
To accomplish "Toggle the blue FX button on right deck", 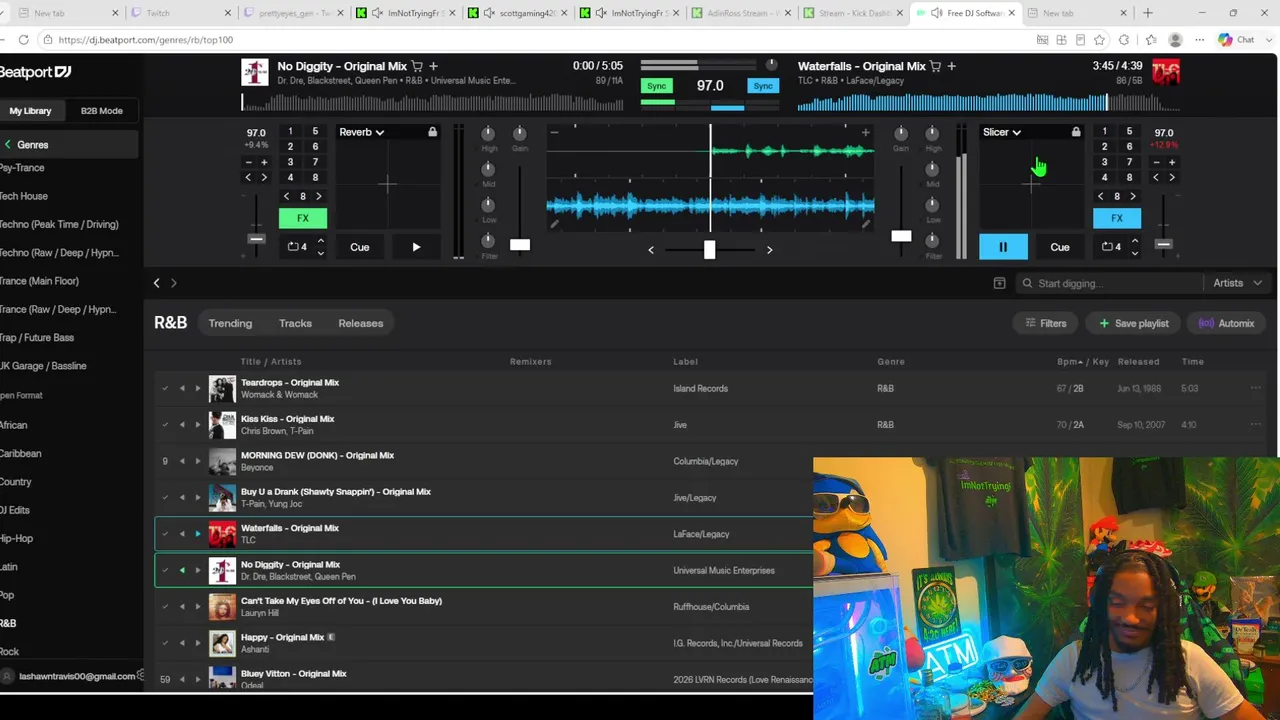I will click(x=1117, y=218).
